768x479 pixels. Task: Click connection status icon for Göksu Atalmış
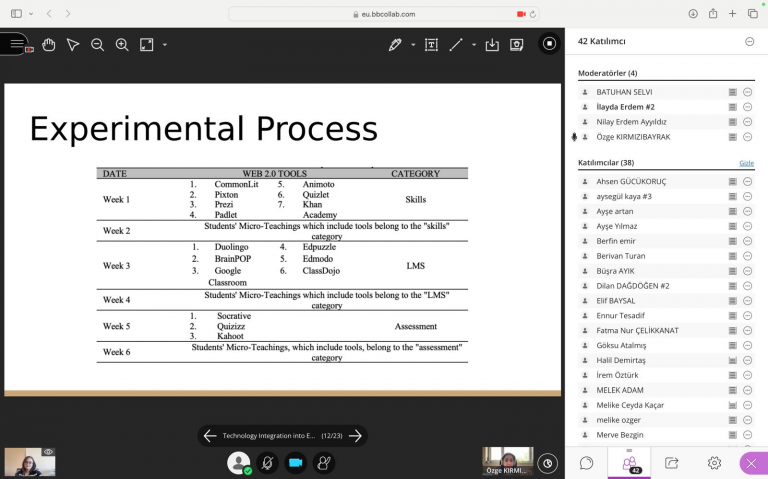tap(732, 345)
